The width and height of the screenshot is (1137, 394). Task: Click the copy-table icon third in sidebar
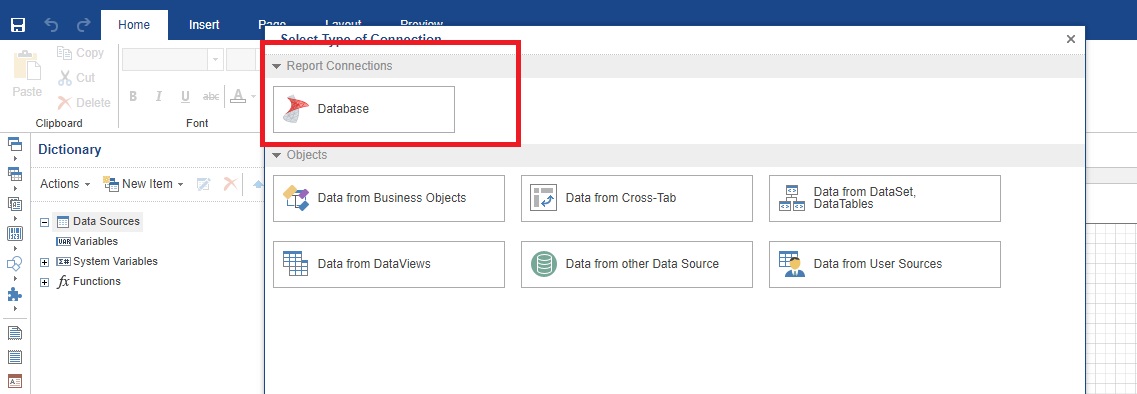(x=15, y=204)
